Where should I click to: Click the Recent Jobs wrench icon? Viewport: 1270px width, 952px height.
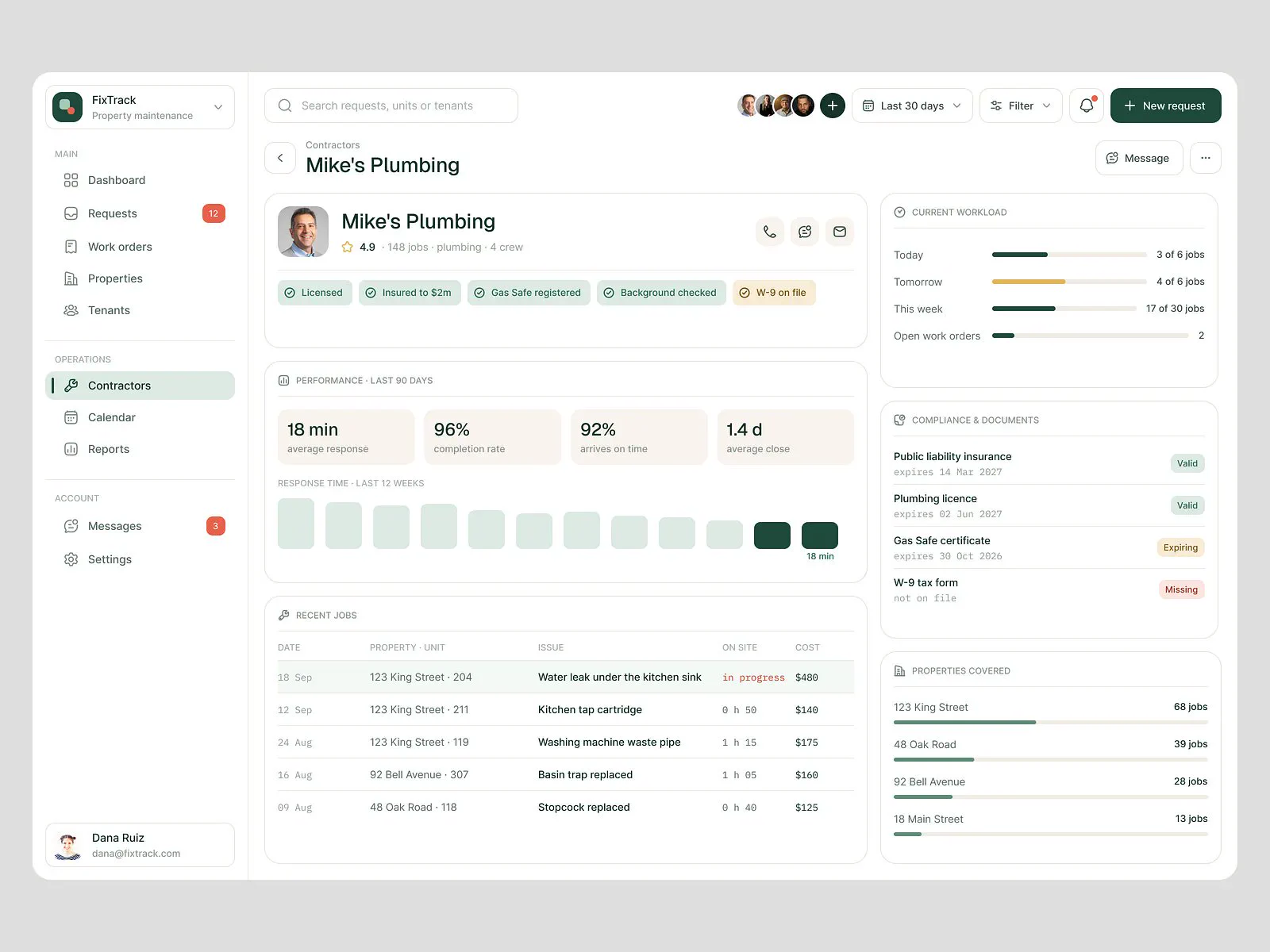pyautogui.click(x=283, y=615)
